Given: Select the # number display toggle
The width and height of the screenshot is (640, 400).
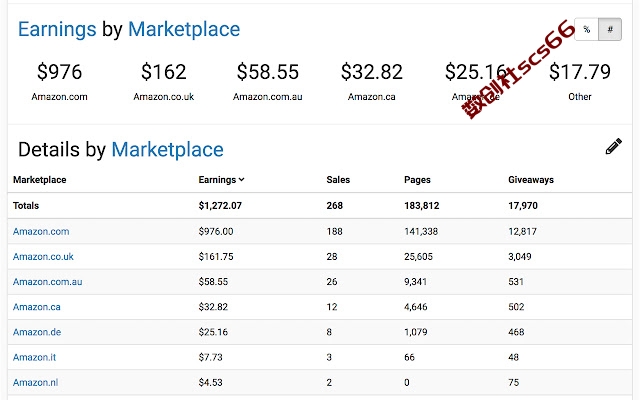Looking at the screenshot, I should click(x=610, y=29).
